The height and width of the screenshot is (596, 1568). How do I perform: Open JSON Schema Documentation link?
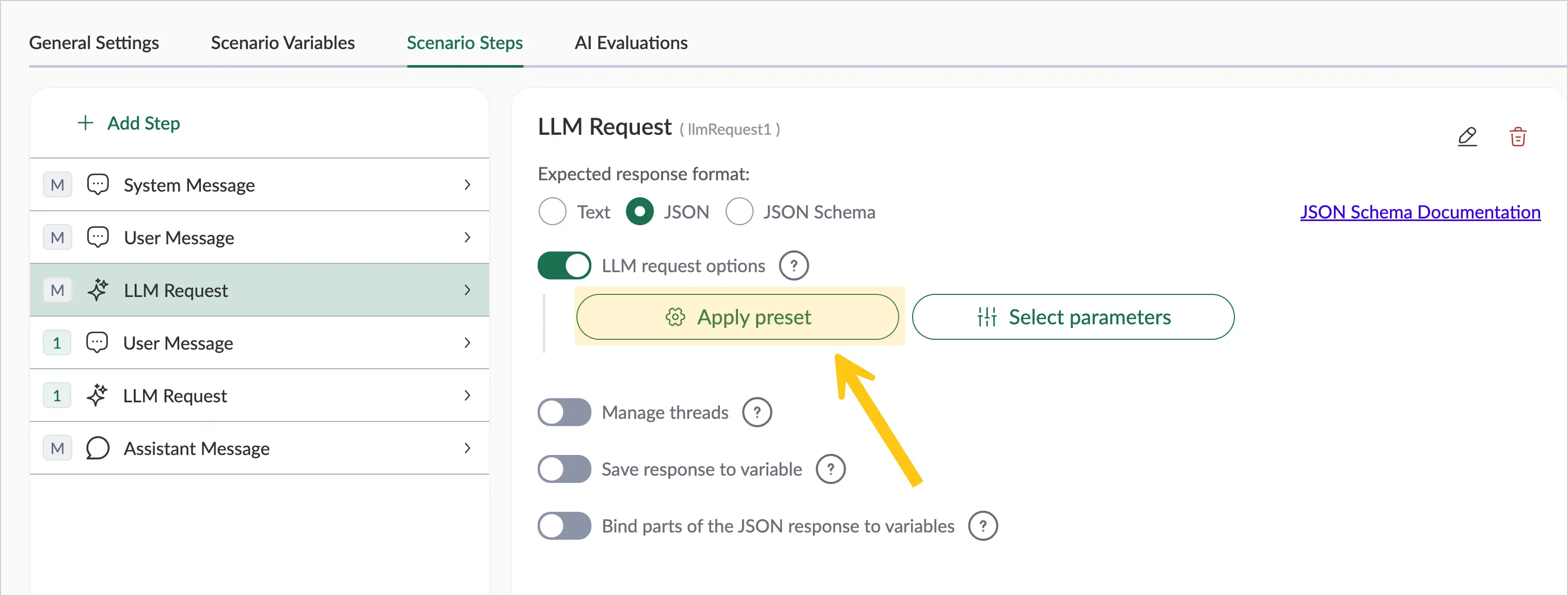[1420, 212]
